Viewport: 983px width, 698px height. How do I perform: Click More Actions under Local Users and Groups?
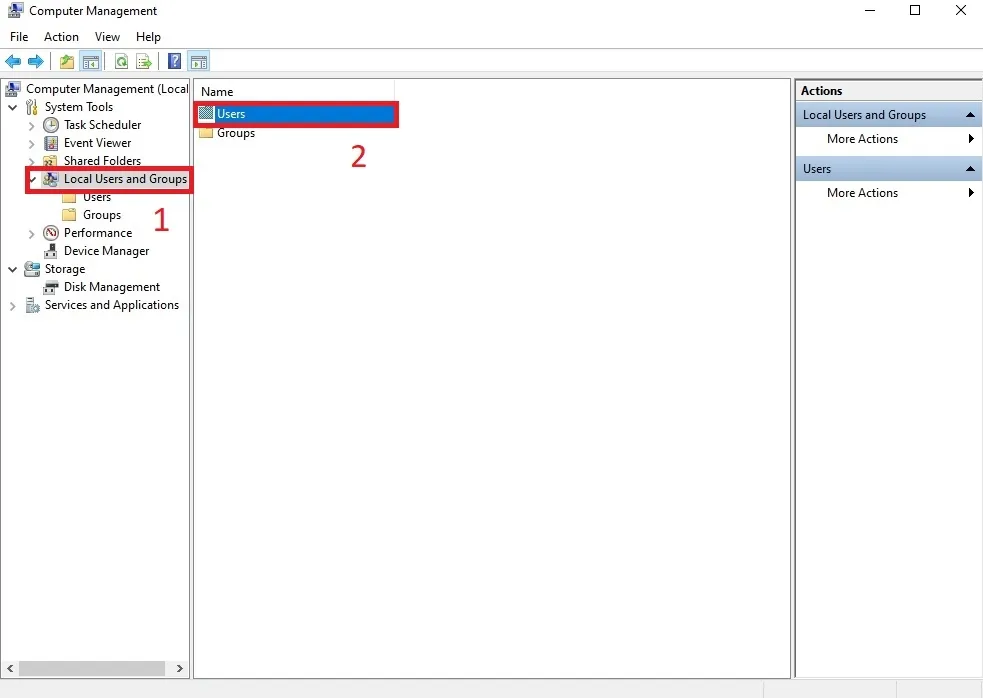coord(862,139)
